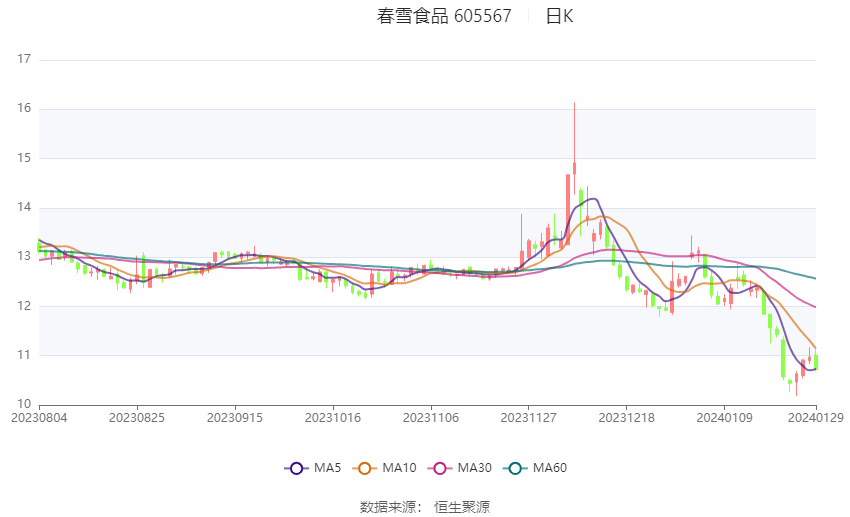The height and width of the screenshot is (517, 850).
Task: Toggle the MA30 legend series
Action: [x=460, y=468]
